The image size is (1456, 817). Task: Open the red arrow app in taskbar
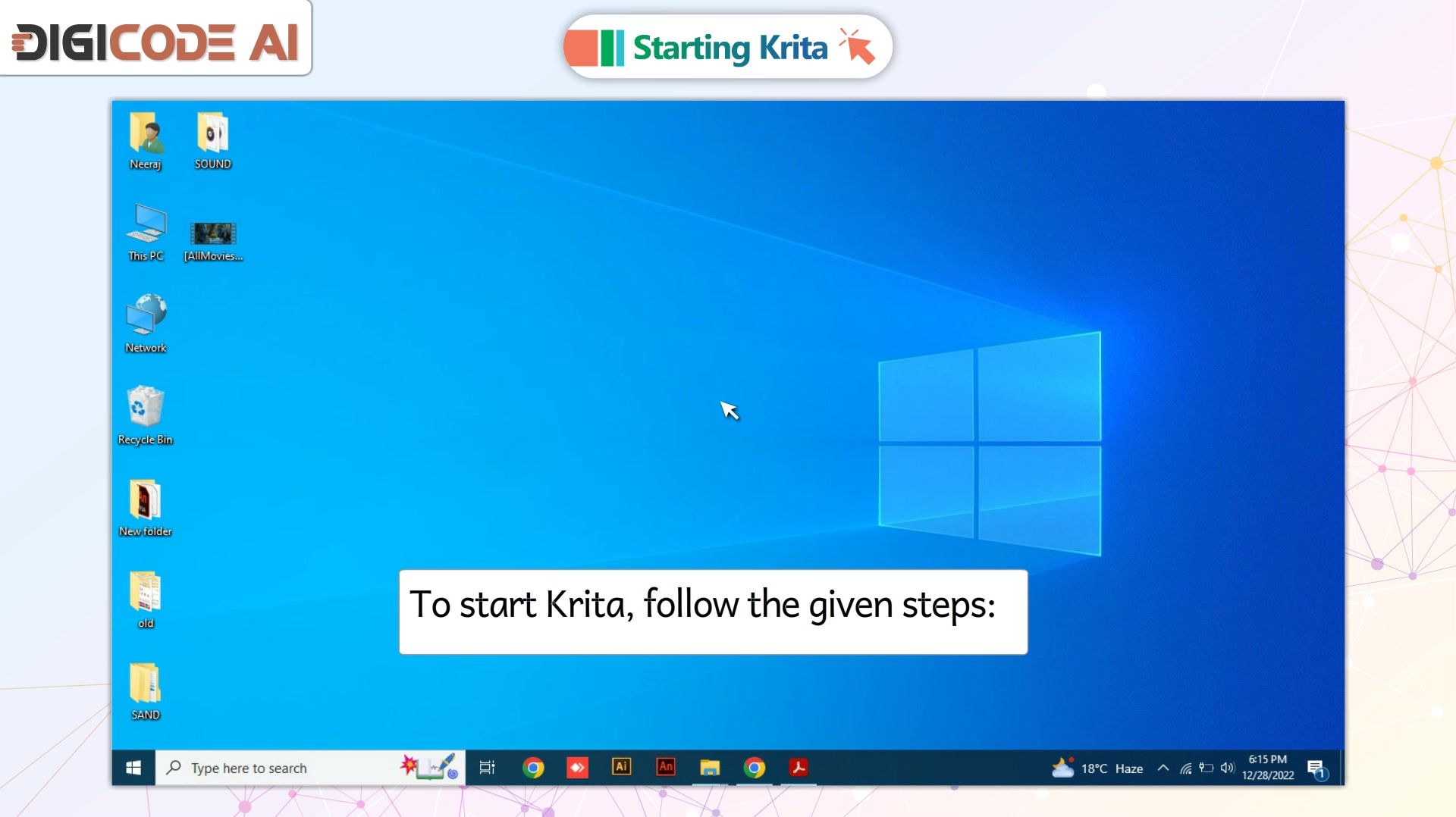click(x=577, y=768)
